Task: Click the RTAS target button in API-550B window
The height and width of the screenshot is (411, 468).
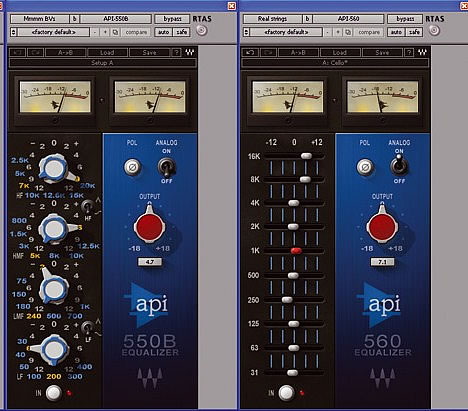Action: click(201, 30)
